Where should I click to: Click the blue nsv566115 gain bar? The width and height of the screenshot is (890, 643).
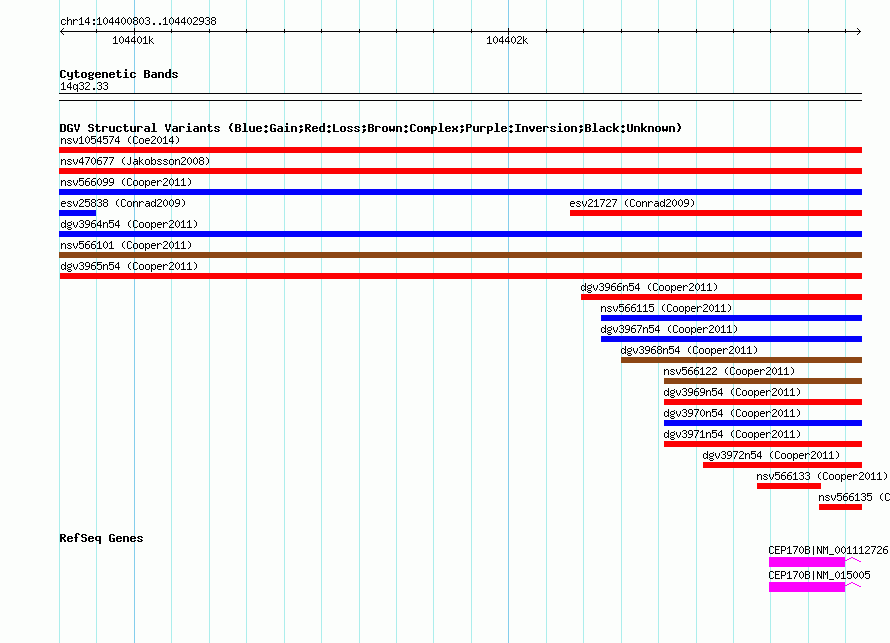pyautogui.click(x=732, y=318)
